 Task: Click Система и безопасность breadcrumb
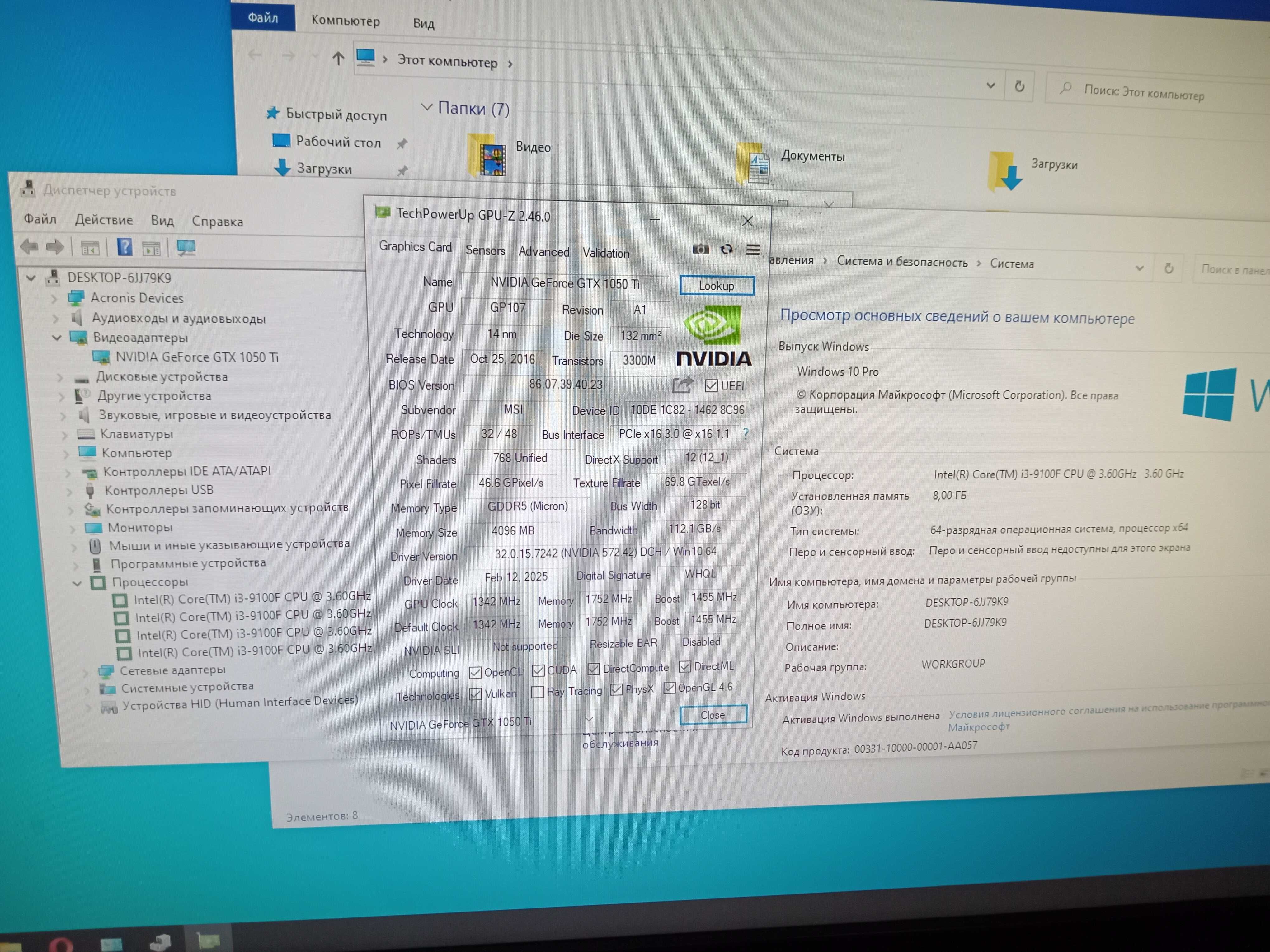pos(902,262)
